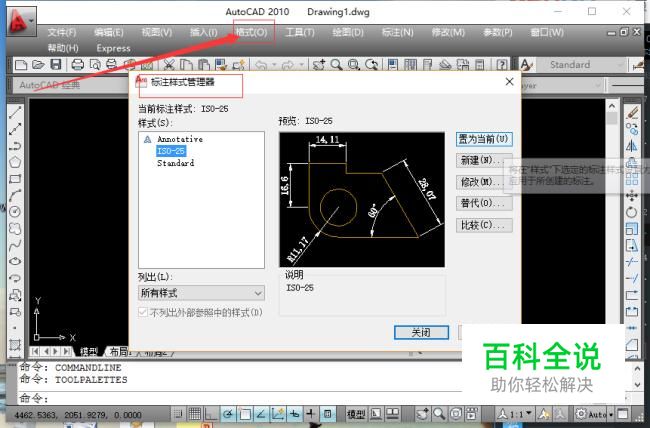Click the 比较(C) button
The image size is (650, 428).
pyautogui.click(x=484, y=225)
